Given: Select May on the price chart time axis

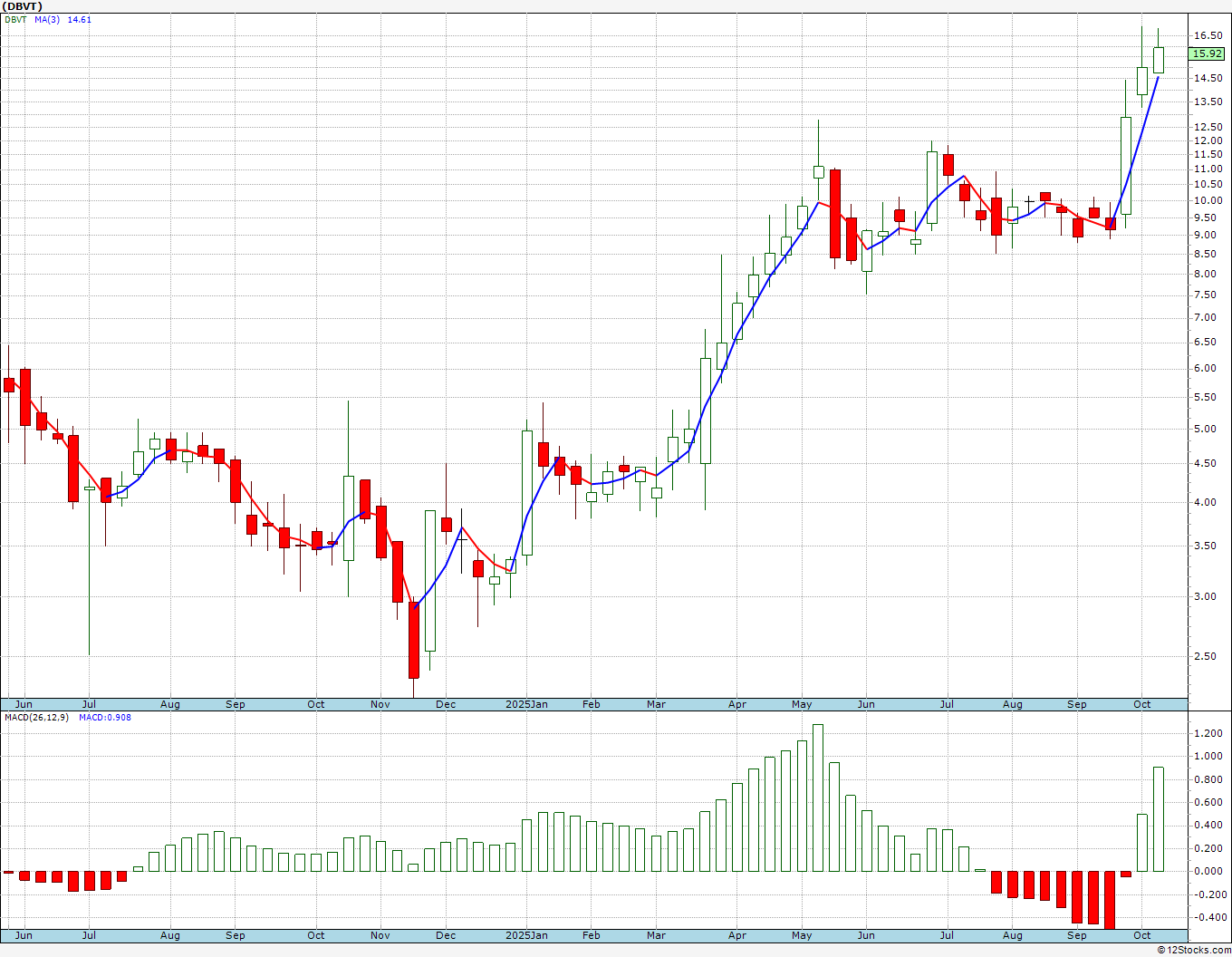Looking at the screenshot, I should tap(803, 704).
